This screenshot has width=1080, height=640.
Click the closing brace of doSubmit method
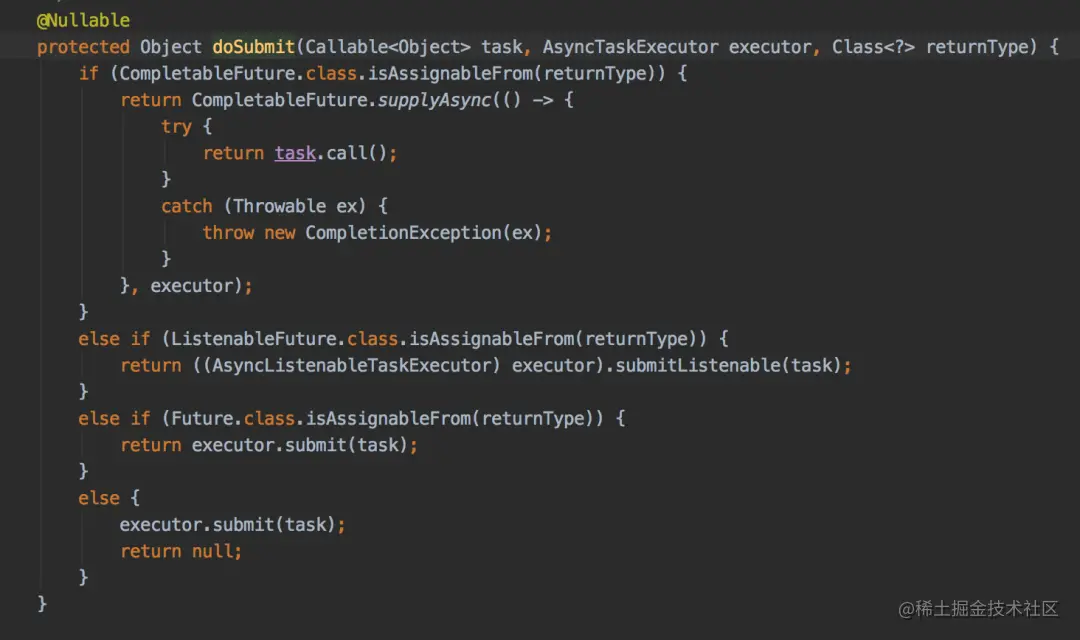tap(42, 604)
